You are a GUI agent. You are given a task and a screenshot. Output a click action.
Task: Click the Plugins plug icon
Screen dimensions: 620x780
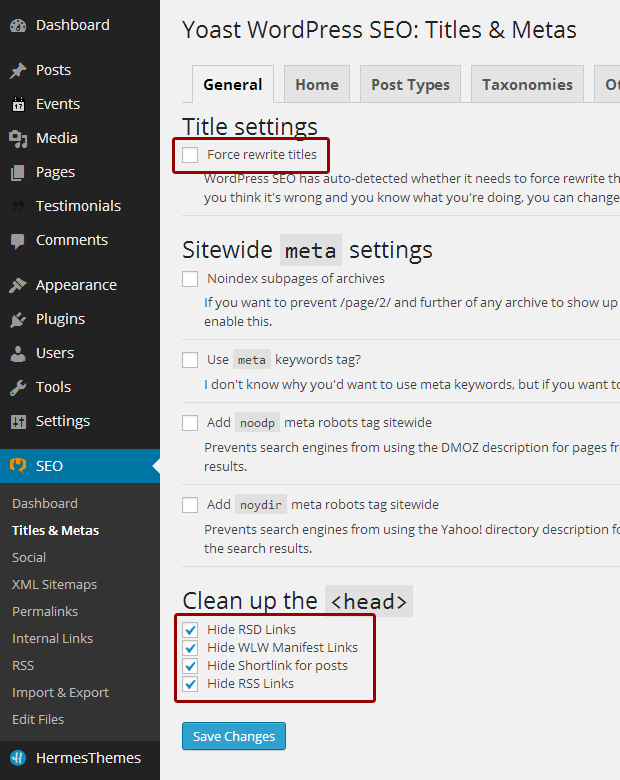point(18,319)
